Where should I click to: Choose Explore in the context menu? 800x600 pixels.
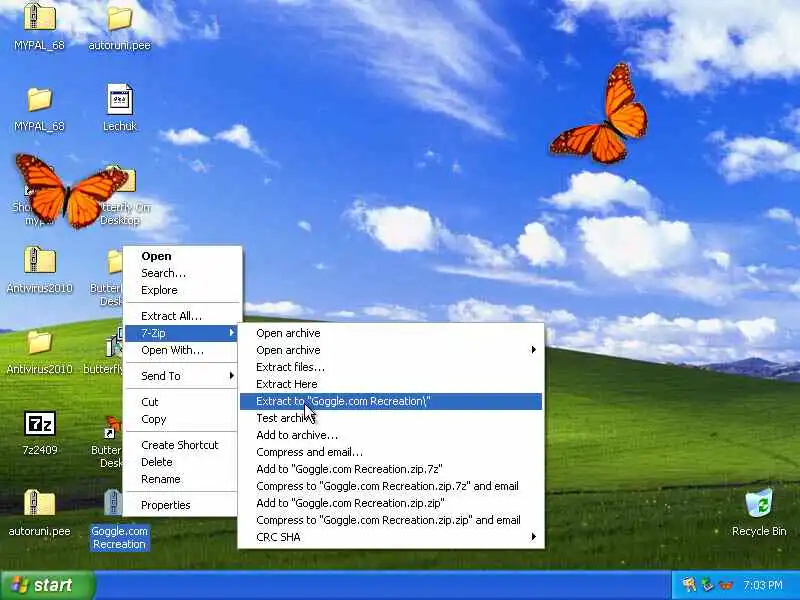click(182, 290)
